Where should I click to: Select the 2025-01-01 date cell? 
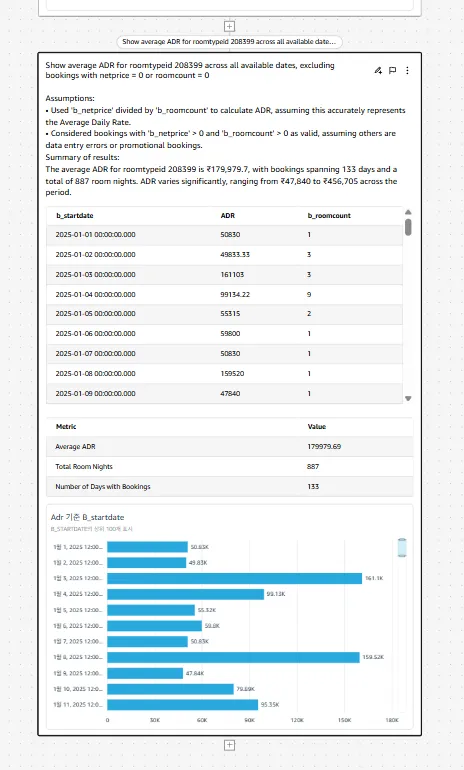[95, 235]
